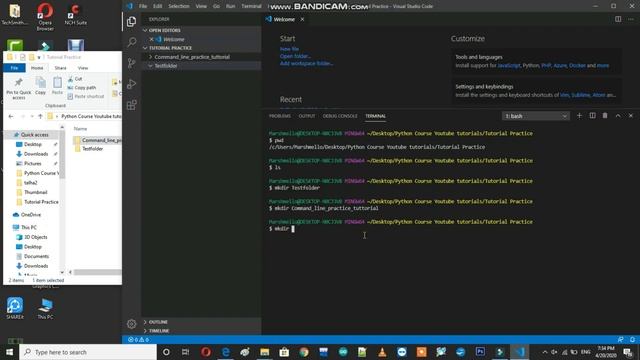Open Microsoft Edge from the taskbar
The width and height of the screenshot is (640, 360).
[225, 352]
